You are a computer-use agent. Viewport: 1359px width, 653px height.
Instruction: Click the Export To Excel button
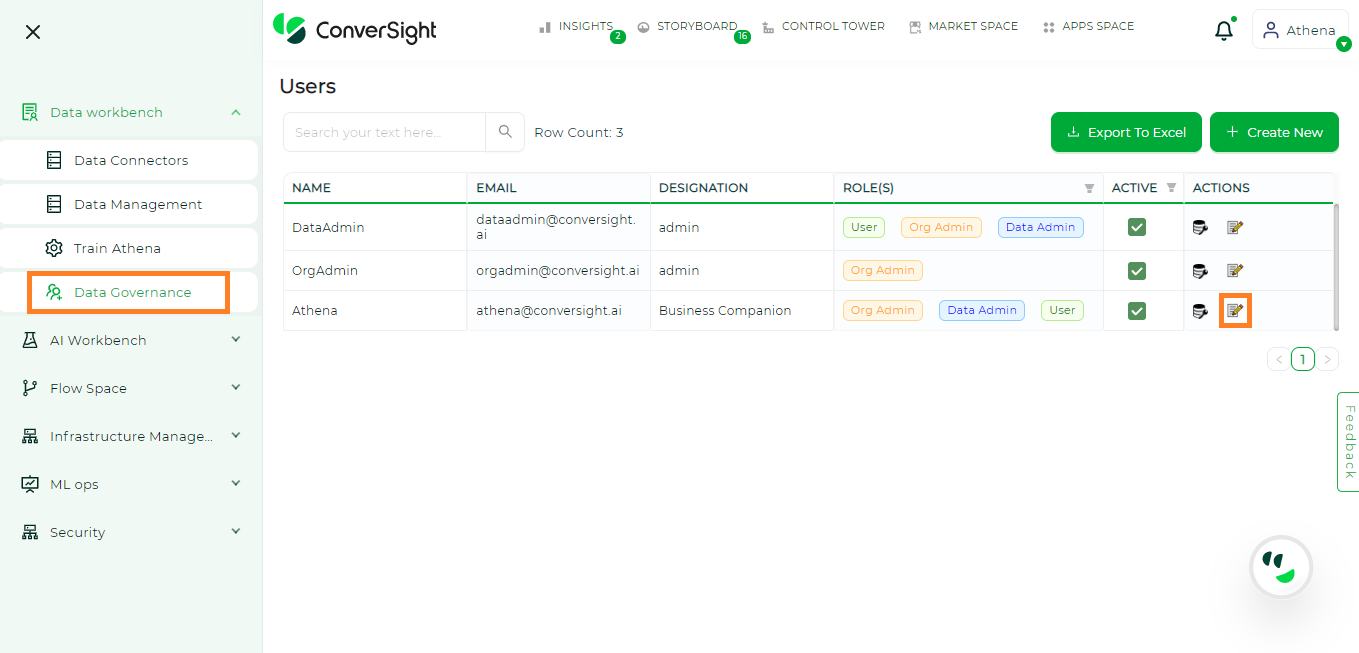[1126, 131]
